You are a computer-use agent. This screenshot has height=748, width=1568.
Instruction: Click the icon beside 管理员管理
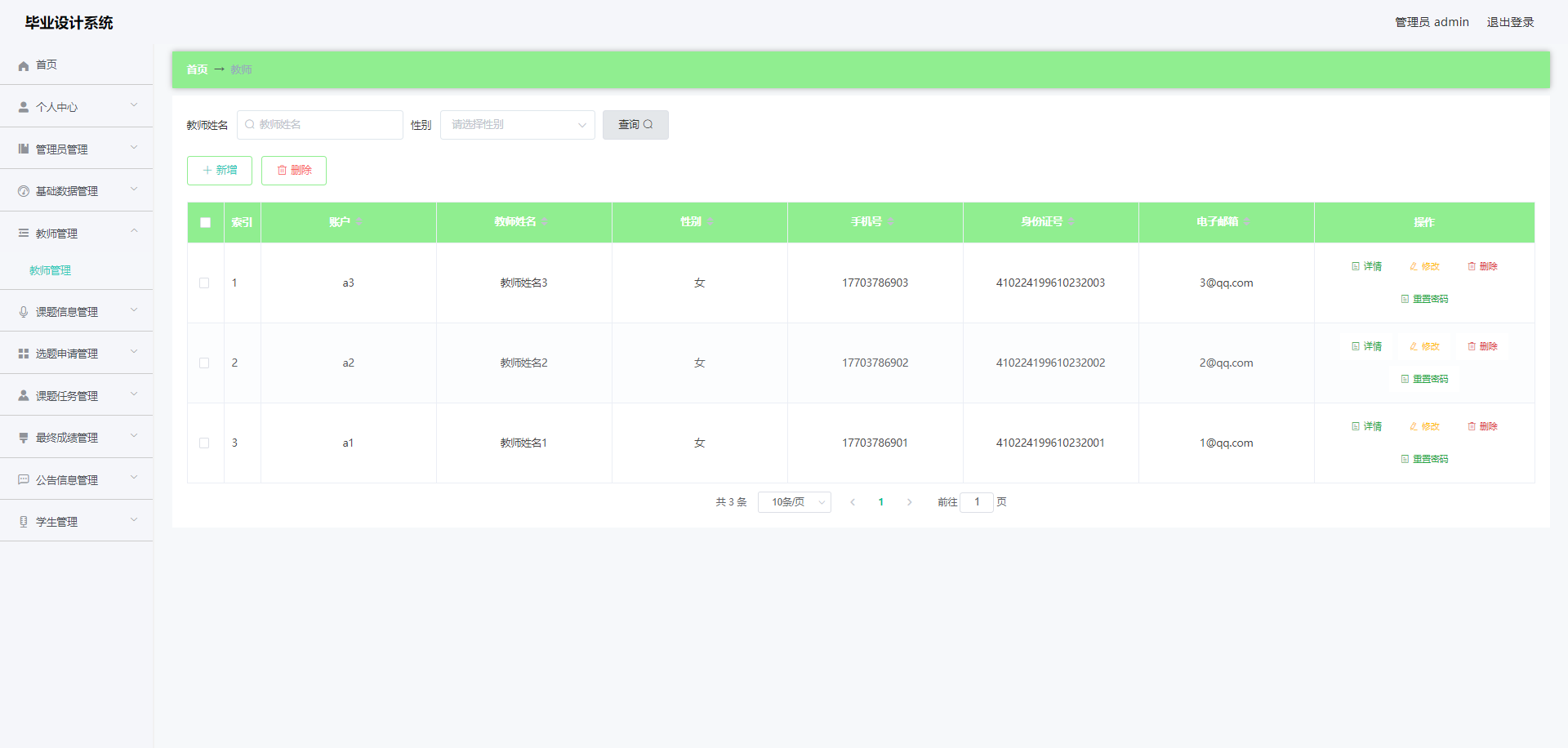click(x=24, y=149)
